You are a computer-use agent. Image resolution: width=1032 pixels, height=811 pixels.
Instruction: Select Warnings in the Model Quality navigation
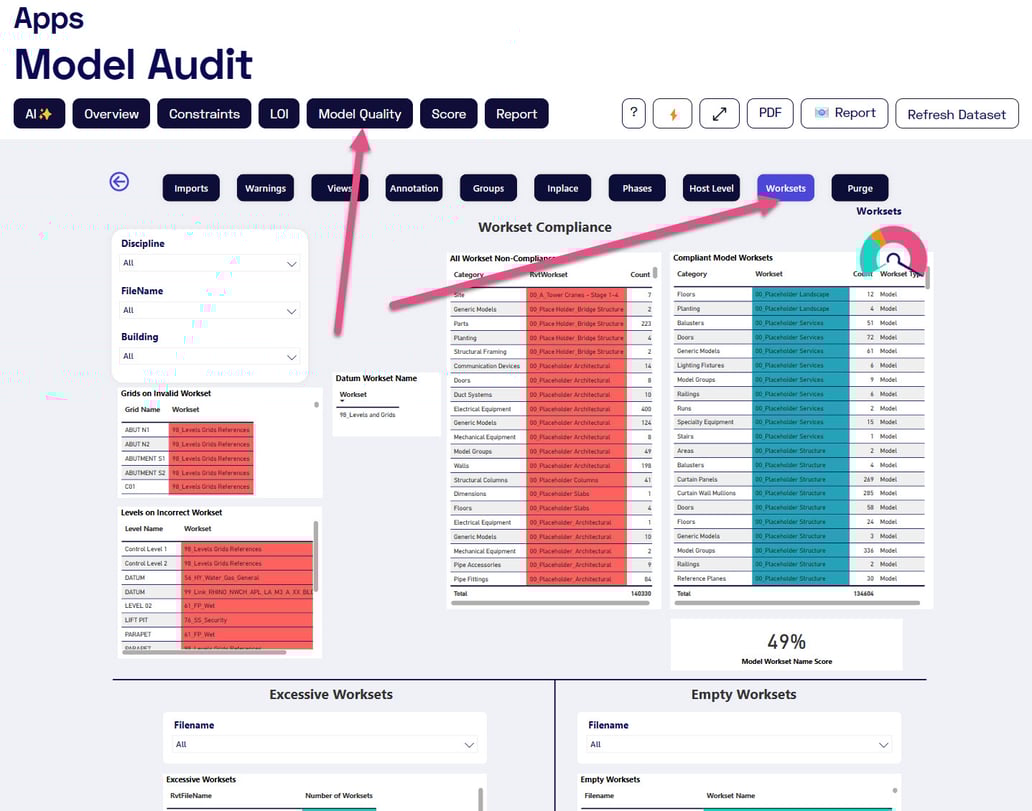tap(265, 187)
